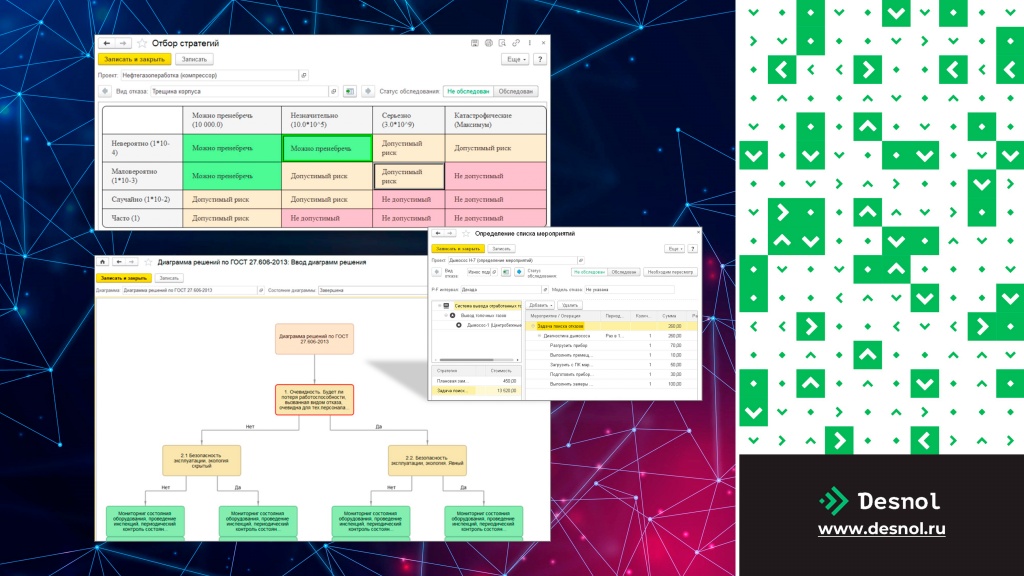Image resolution: width=1024 pixels, height=576 pixels.
Task: Toggle Необходим пересмотр in the мероприятий window
Action: (670, 272)
